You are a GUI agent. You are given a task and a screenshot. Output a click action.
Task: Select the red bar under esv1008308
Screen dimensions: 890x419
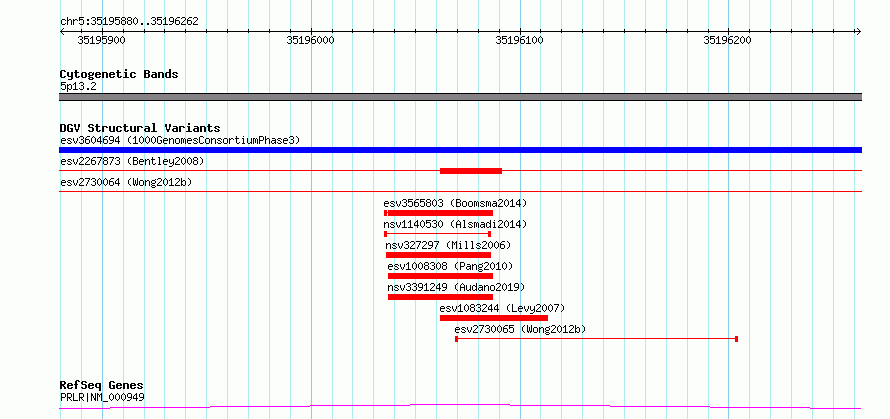coord(440,276)
